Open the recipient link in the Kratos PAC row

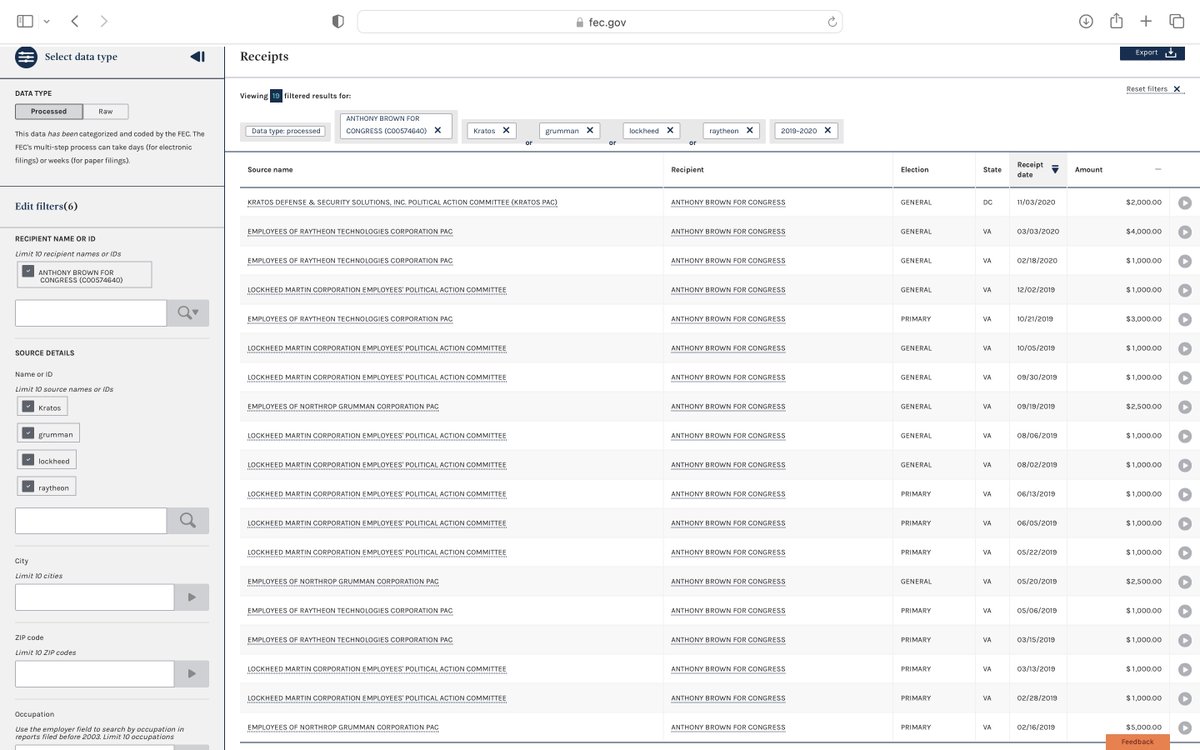tap(728, 202)
